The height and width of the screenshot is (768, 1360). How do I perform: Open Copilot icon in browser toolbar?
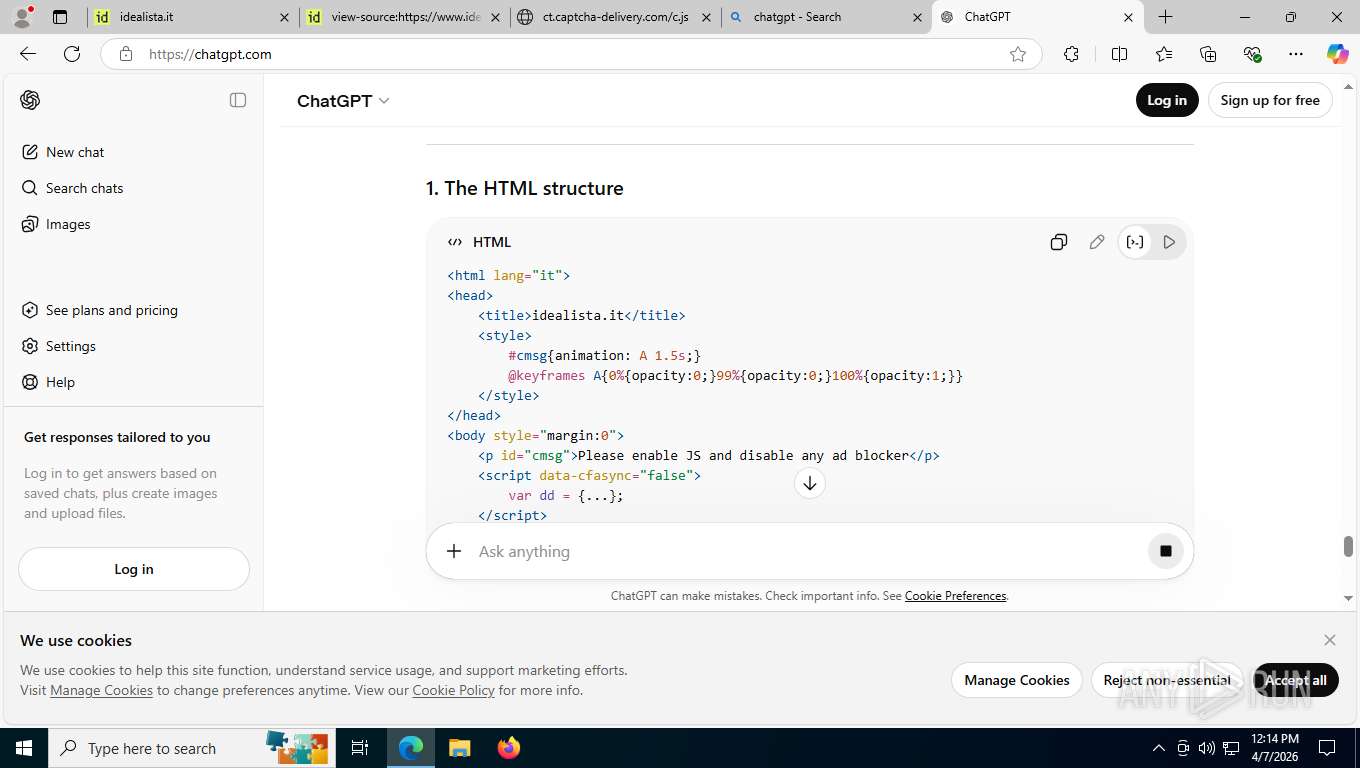1337,54
